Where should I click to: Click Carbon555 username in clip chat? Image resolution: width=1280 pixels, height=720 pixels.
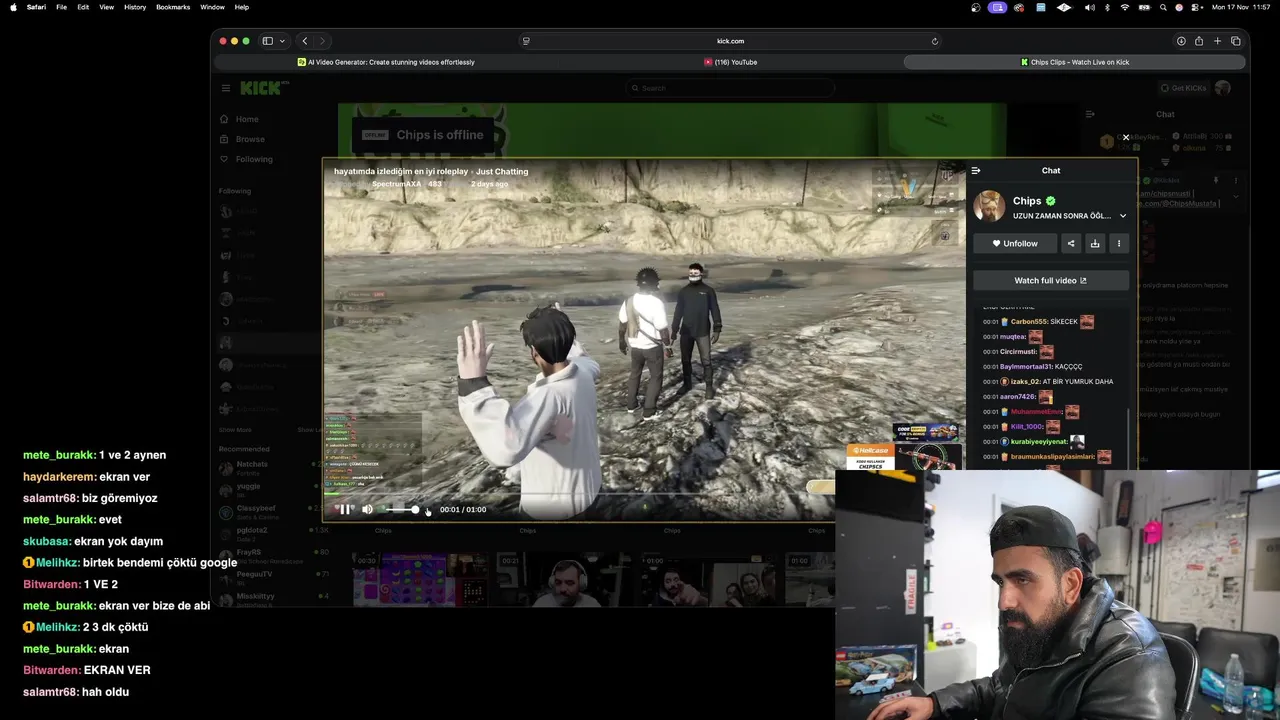(1029, 322)
